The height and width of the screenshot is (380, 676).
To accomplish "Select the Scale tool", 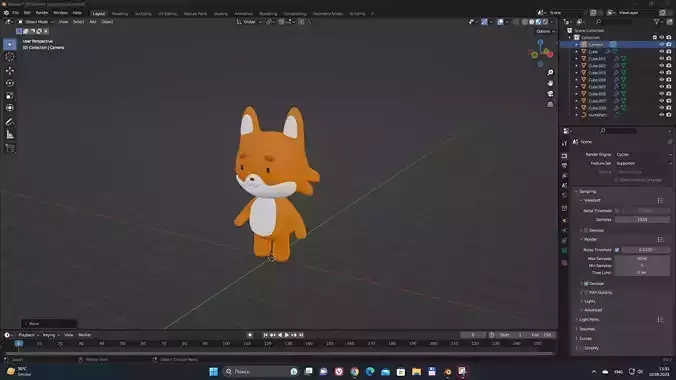I will [9, 95].
